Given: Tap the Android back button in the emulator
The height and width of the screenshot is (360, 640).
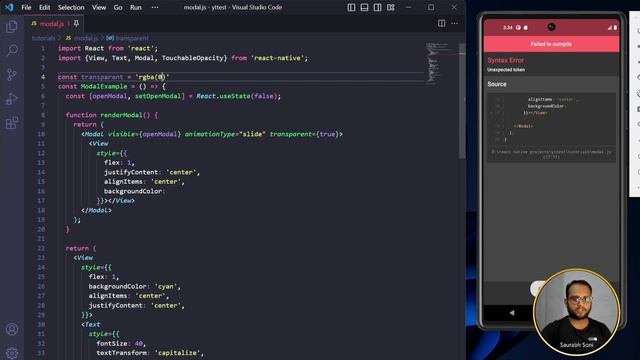Looking at the screenshot, I should [512, 313].
